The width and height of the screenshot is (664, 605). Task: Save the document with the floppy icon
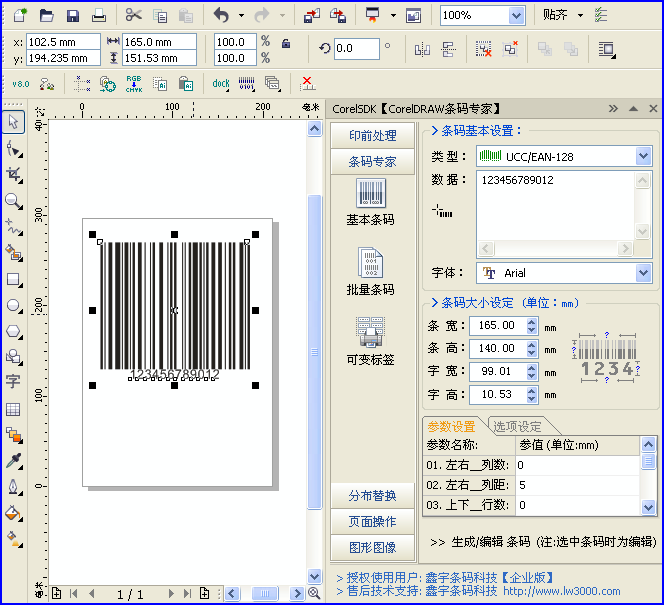73,16
